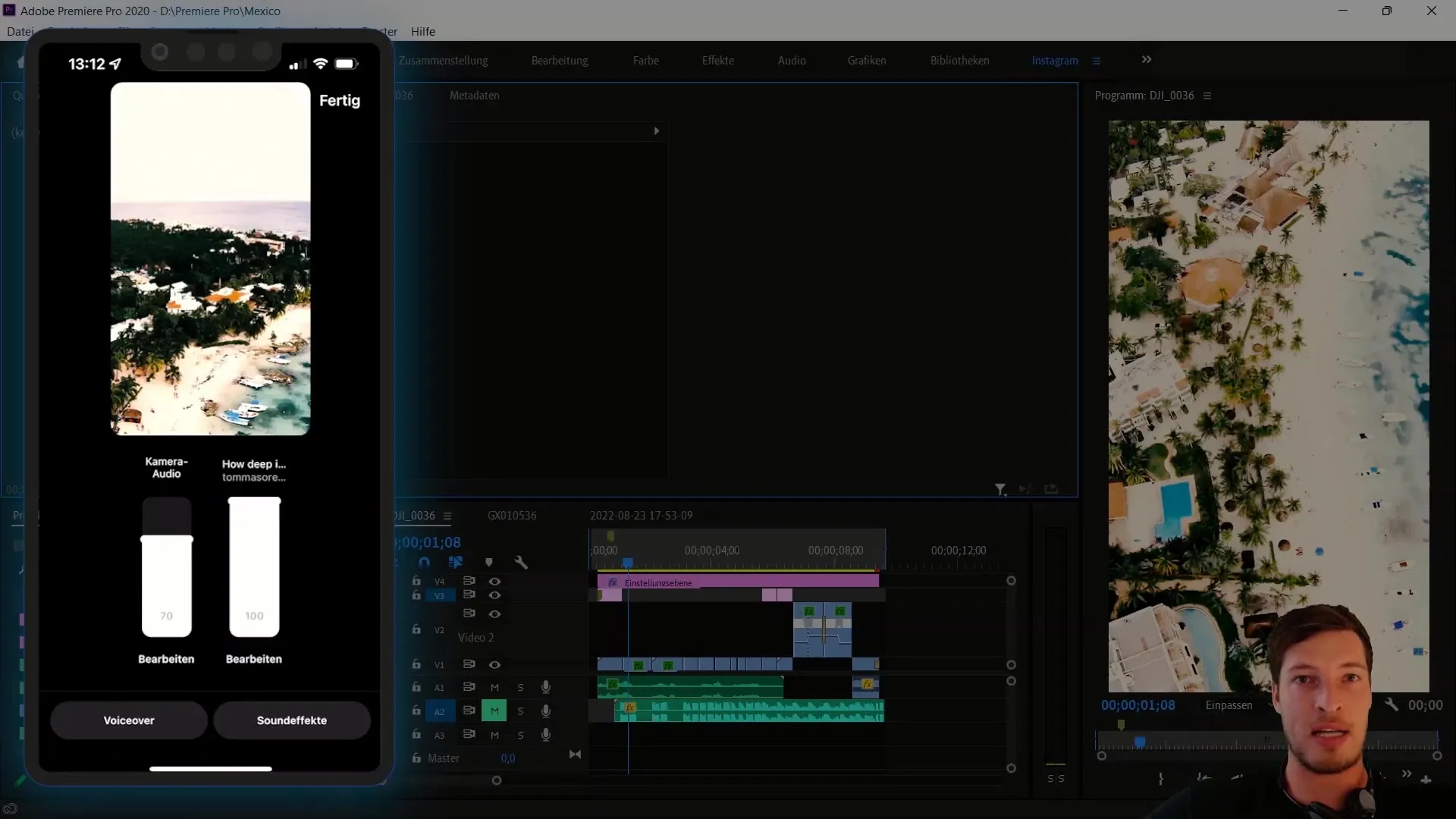Switch to the Bibliotheken workspace
The image size is (1456, 819).
click(960, 61)
